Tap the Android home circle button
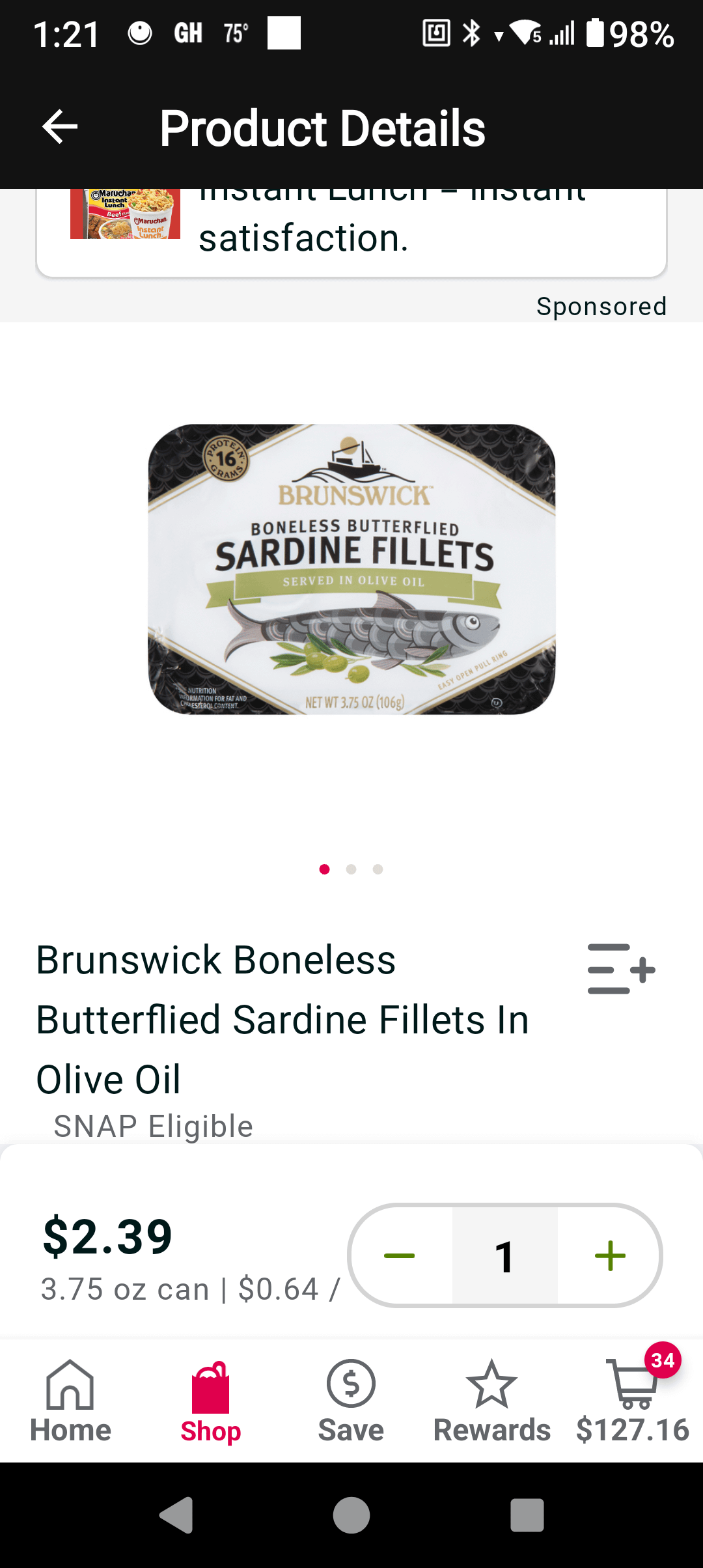Image resolution: width=703 pixels, height=1568 pixels. click(351, 1515)
